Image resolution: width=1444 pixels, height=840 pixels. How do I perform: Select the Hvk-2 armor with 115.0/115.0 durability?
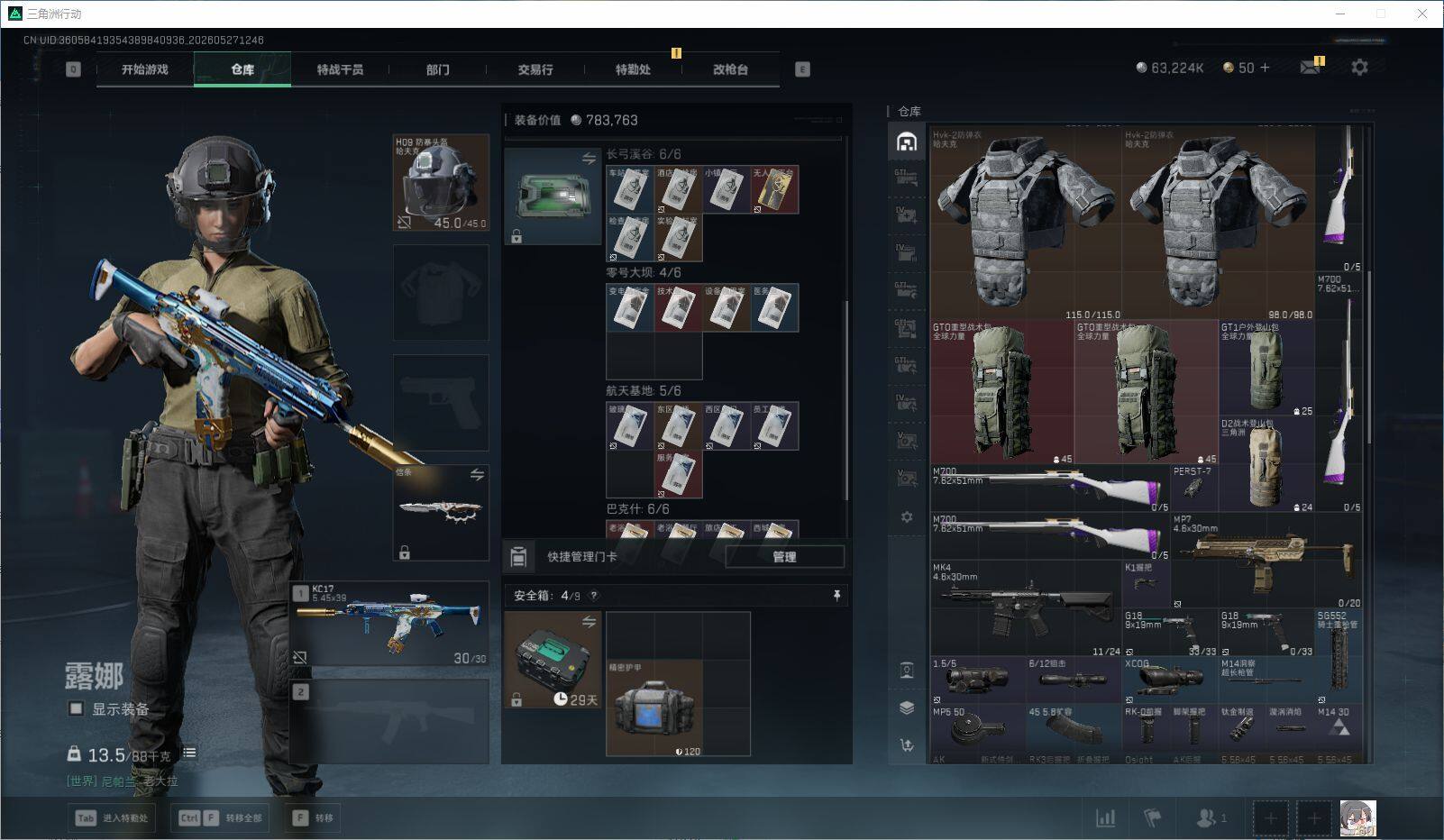pyautogui.click(x=1026, y=224)
